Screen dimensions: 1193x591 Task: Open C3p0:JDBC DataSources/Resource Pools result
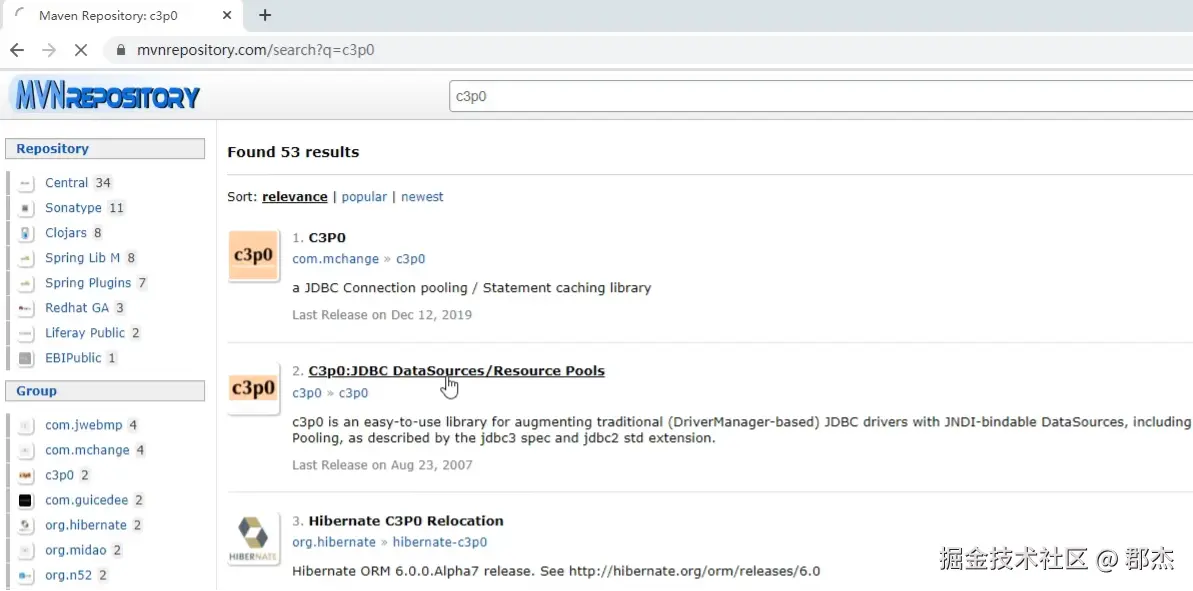pyautogui.click(x=456, y=371)
